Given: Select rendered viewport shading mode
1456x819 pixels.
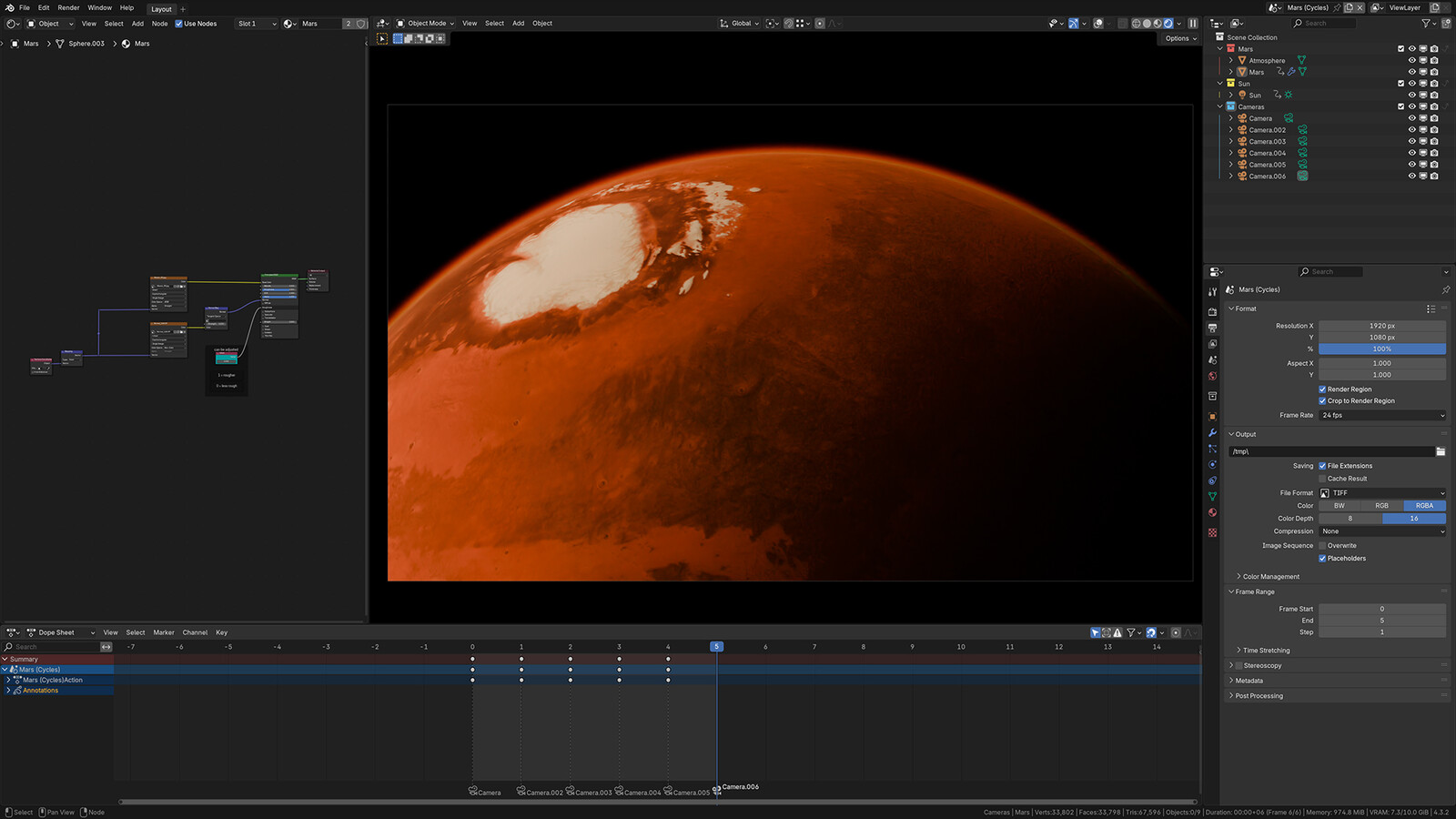Looking at the screenshot, I should [1168, 24].
